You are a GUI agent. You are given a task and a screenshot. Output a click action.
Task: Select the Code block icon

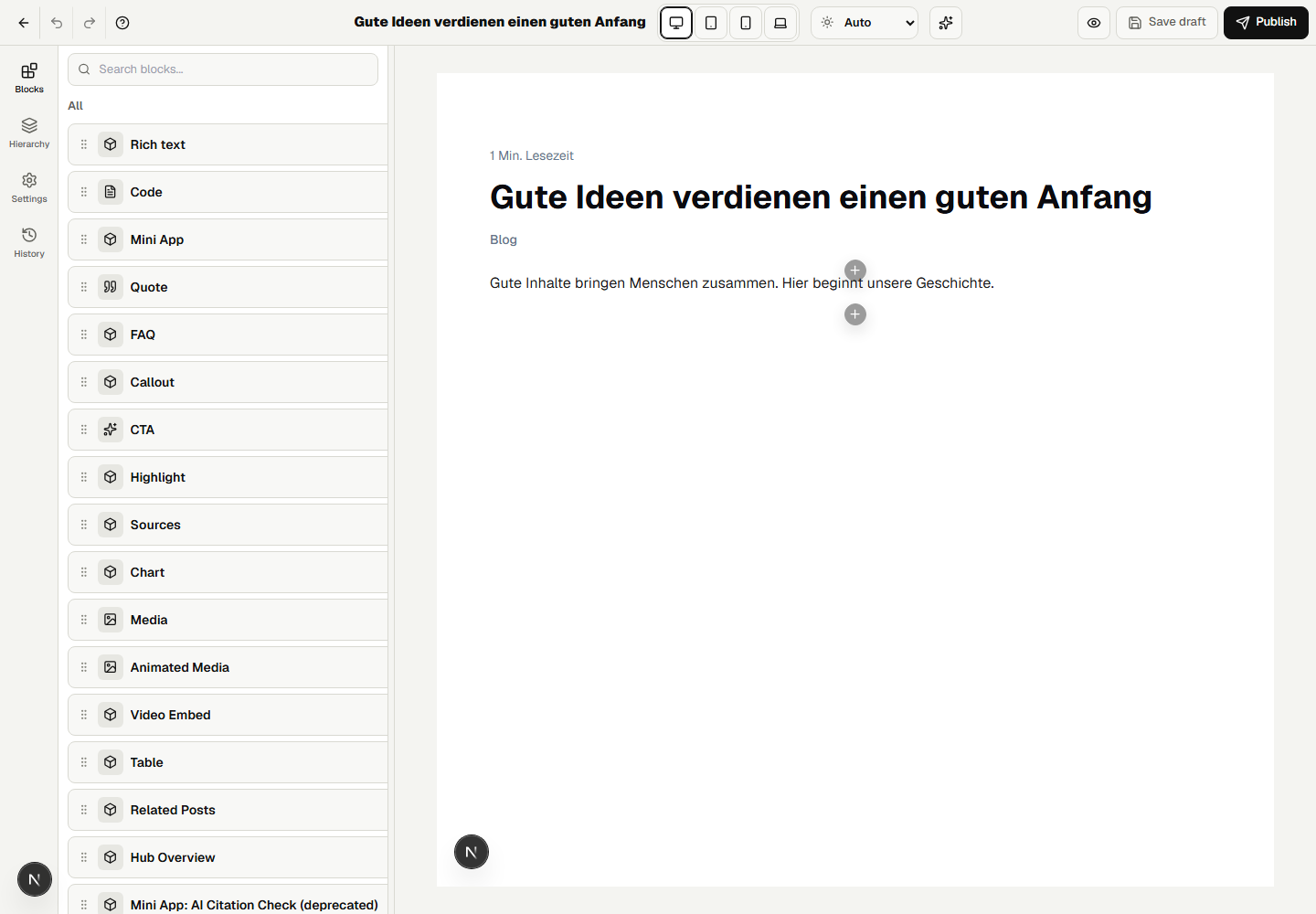pyautogui.click(x=111, y=192)
